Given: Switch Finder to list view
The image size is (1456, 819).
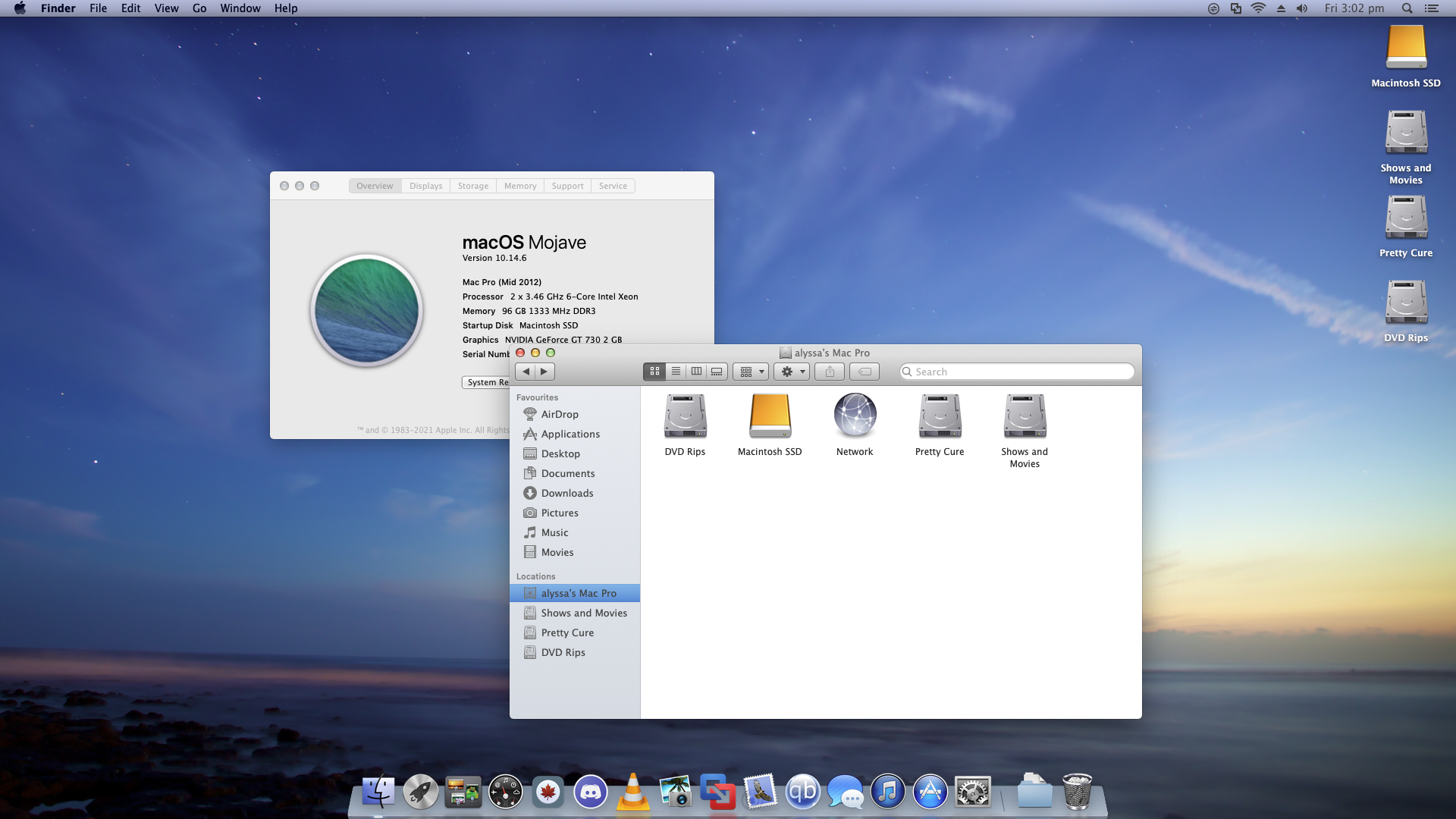Looking at the screenshot, I should (x=676, y=372).
